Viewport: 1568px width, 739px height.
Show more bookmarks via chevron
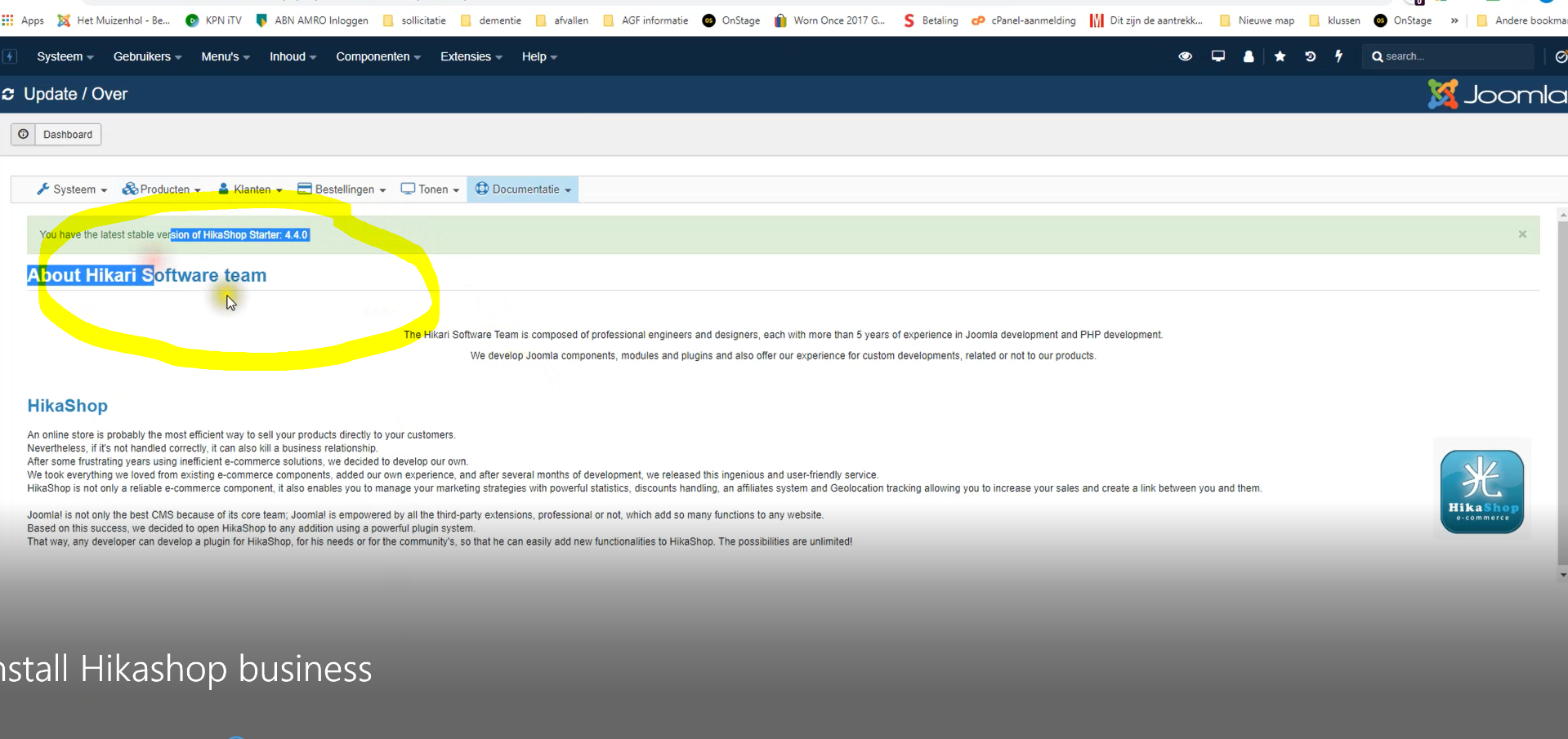[x=1454, y=20]
